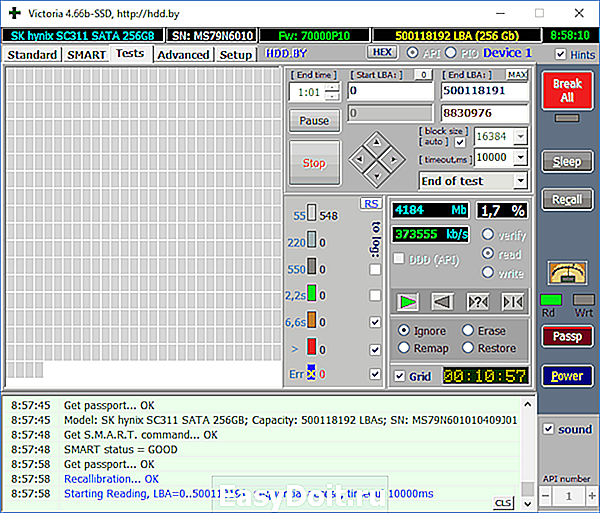
Task: Open the End of test dropdown
Action: tap(520, 181)
